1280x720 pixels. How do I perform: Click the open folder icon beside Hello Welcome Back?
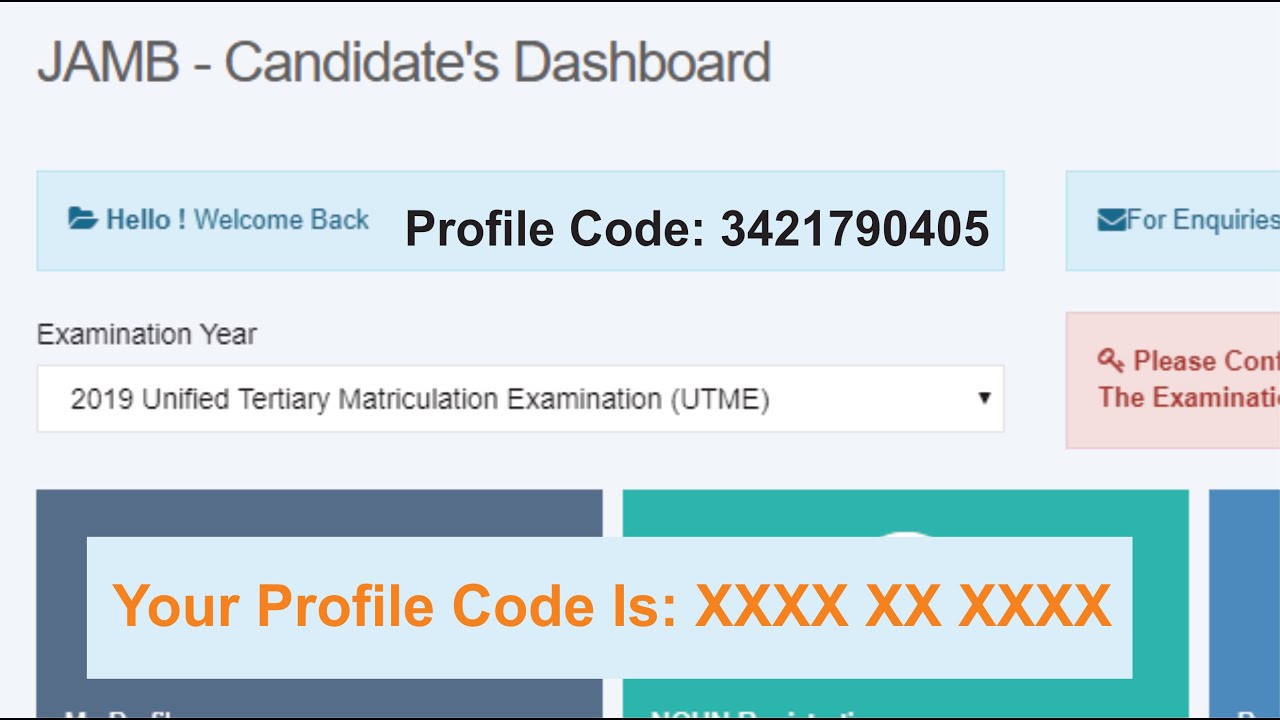[x=83, y=219]
